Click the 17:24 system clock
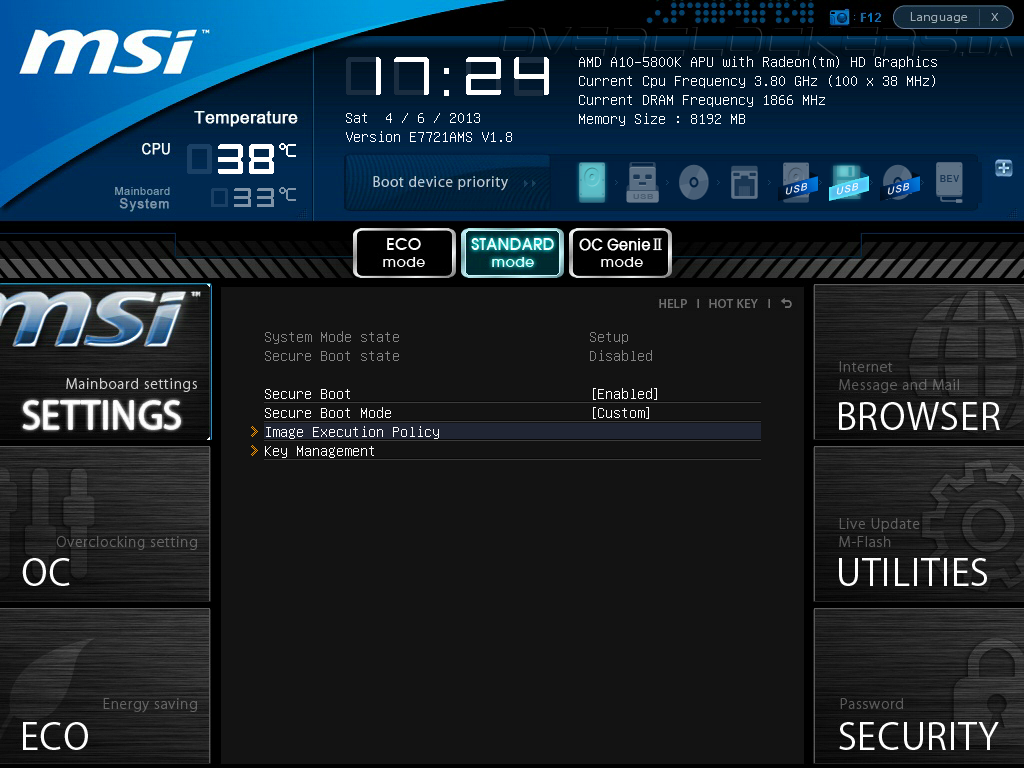Image resolution: width=1024 pixels, height=768 pixels. [448, 76]
